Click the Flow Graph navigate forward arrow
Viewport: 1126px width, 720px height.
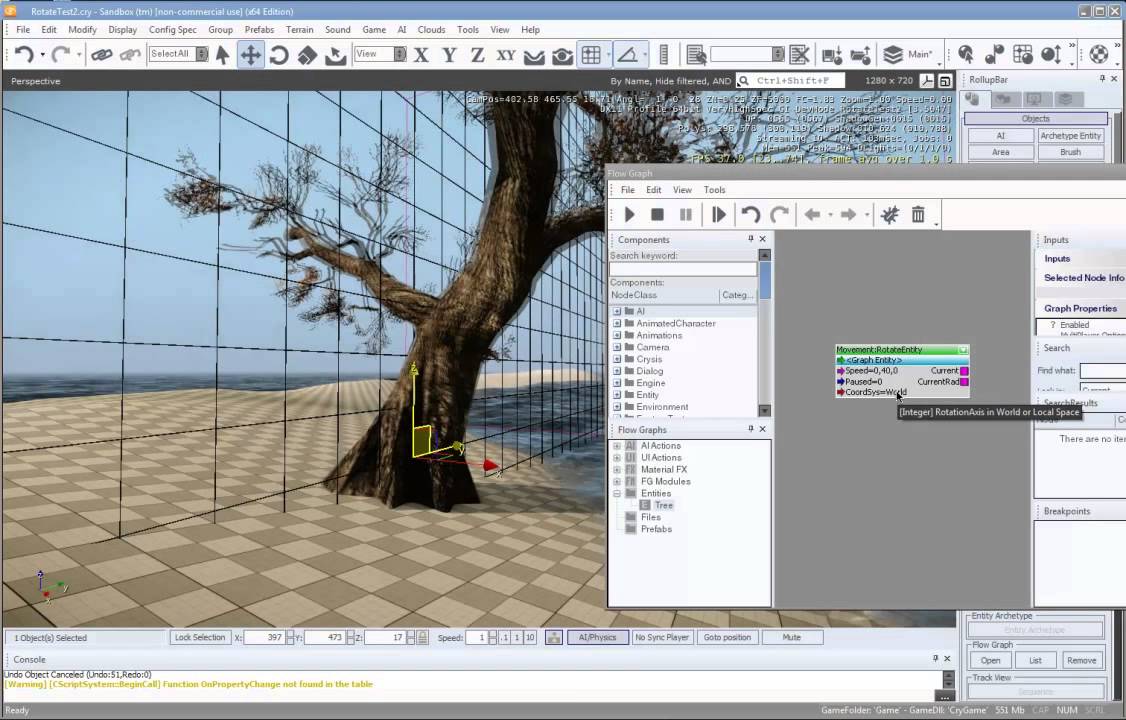848,215
